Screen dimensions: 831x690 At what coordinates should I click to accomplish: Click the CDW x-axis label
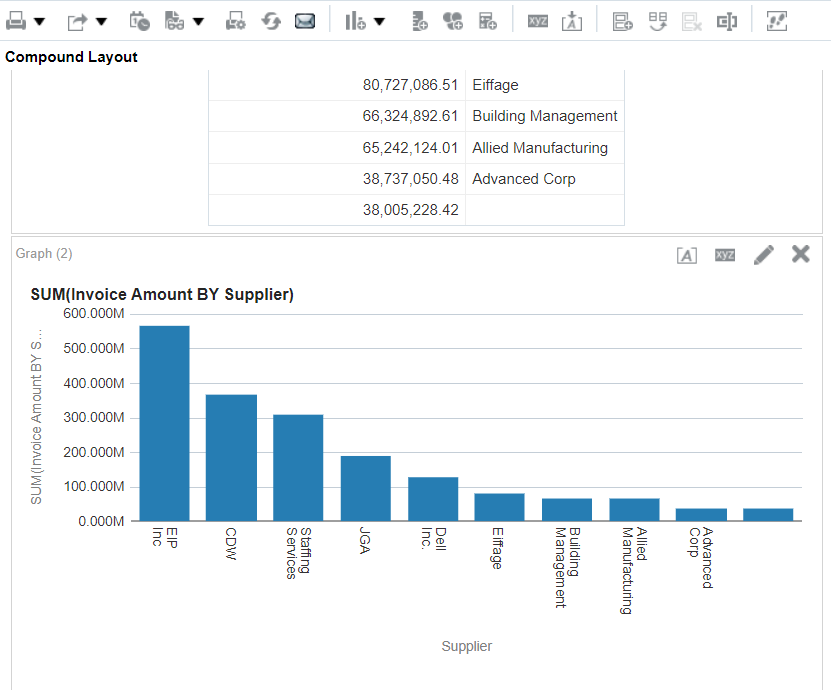pyautogui.click(x=231, y=543)
